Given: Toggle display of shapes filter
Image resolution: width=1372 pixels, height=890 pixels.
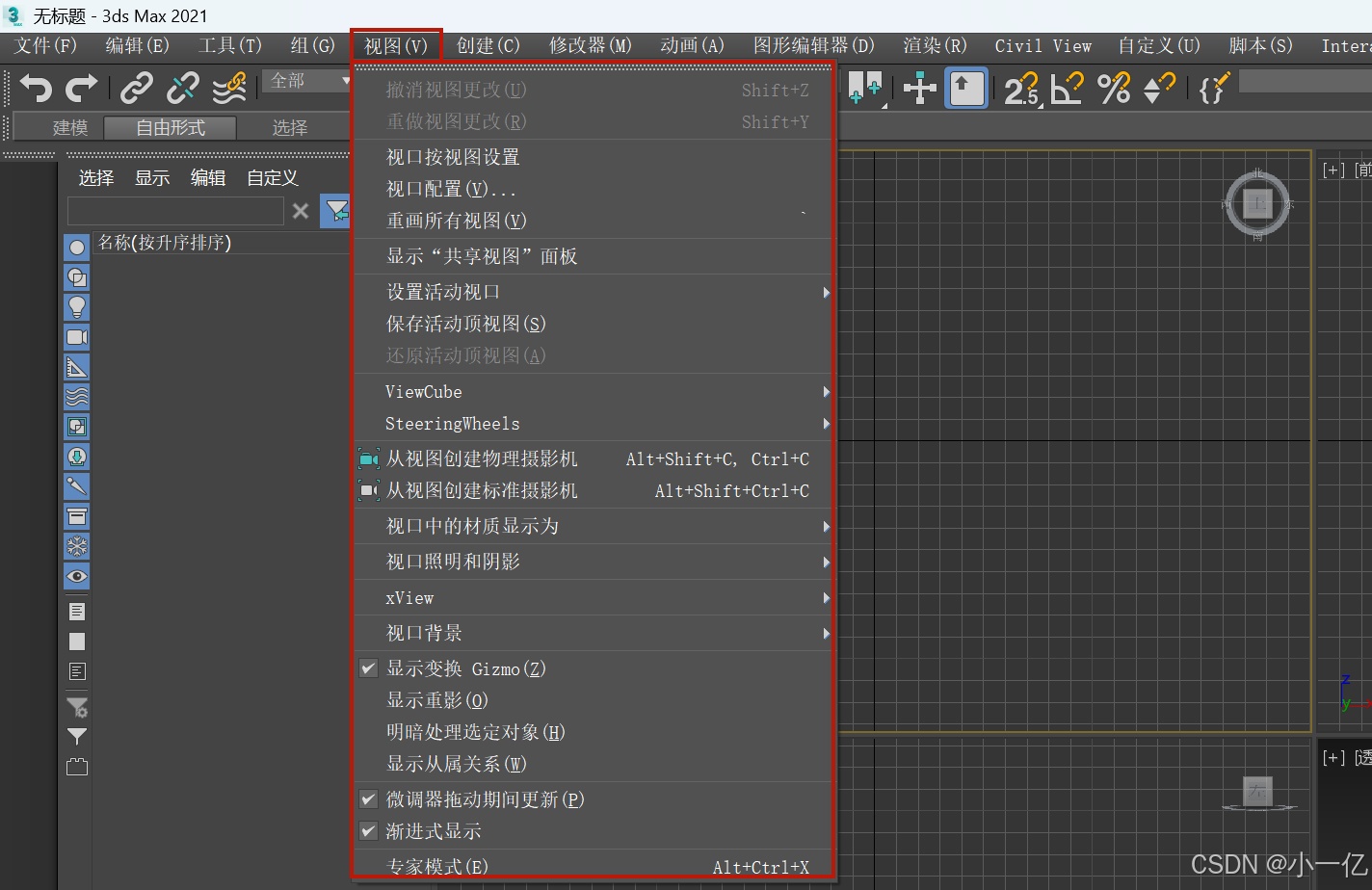Looking at the screenshot, I should [77, 277].
